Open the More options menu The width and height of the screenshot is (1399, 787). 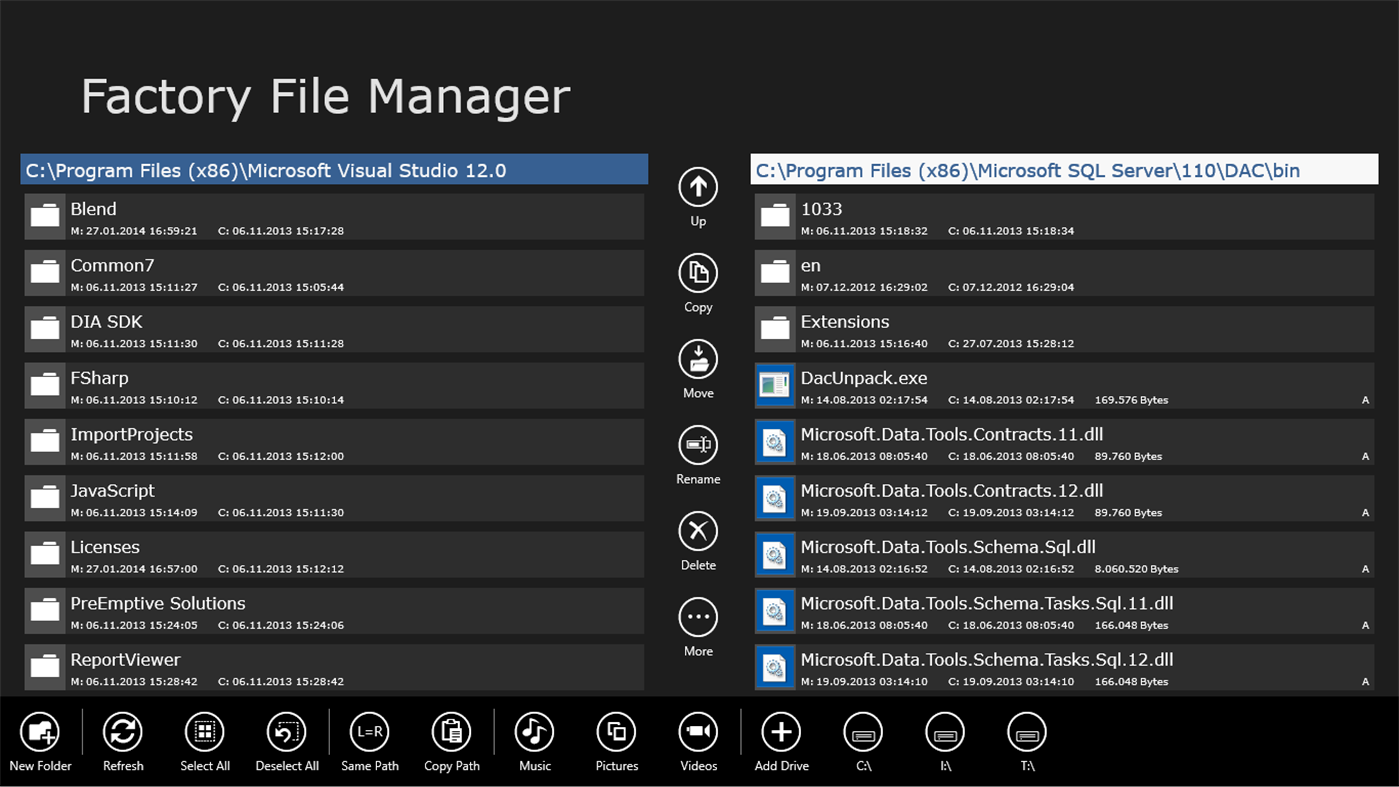[x=698, y=617]
